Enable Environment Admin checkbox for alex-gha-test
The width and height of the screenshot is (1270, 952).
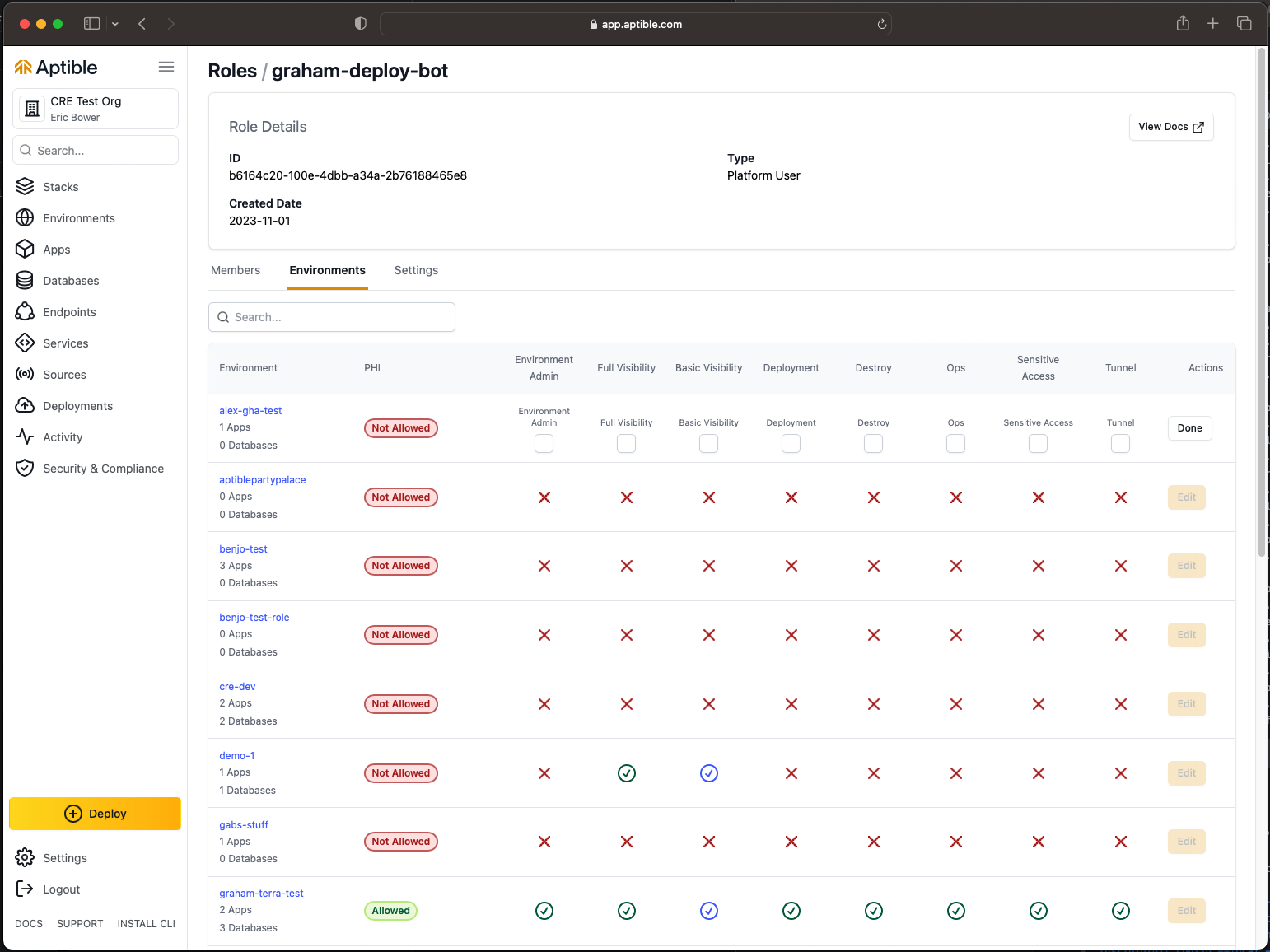tap(544, 444)
